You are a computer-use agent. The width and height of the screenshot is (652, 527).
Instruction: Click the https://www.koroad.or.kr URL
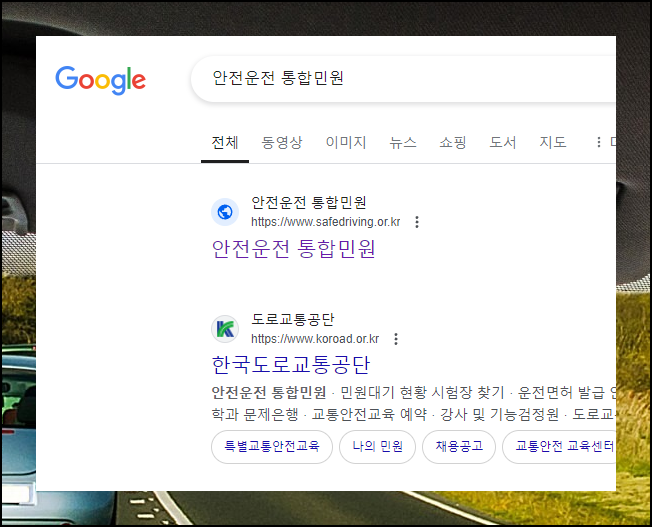(315, 339)
